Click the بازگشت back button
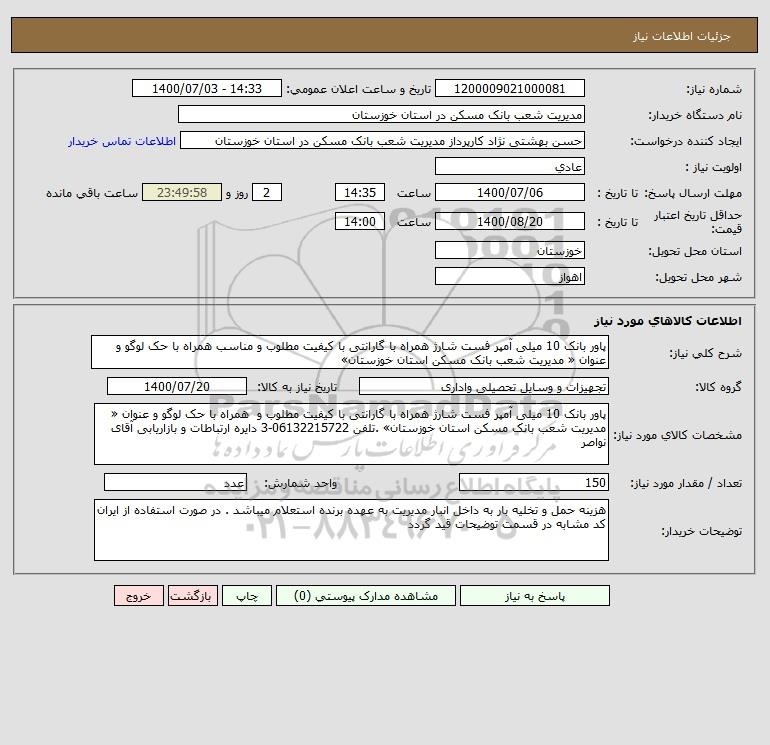Viewport: 770px width, 745px height. click(x=192, y=596)
